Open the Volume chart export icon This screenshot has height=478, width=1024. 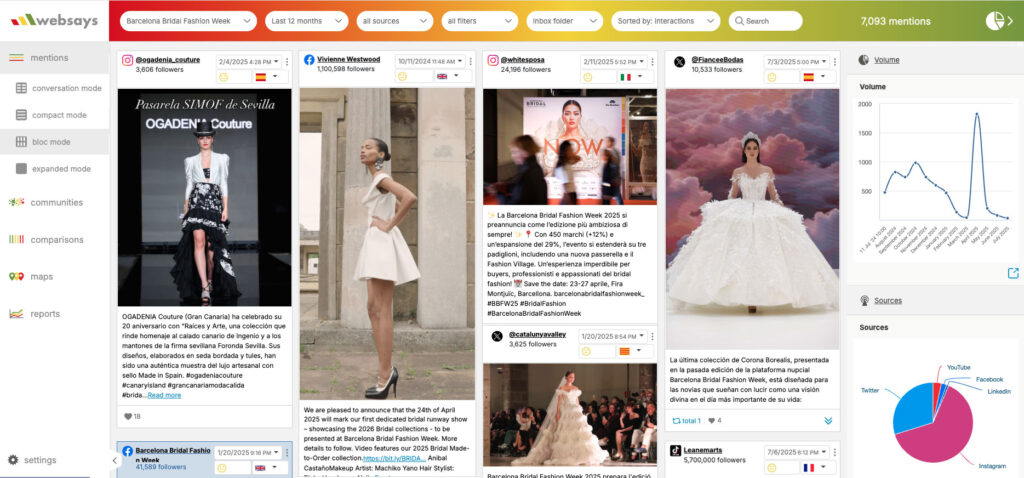[1013, 273]
